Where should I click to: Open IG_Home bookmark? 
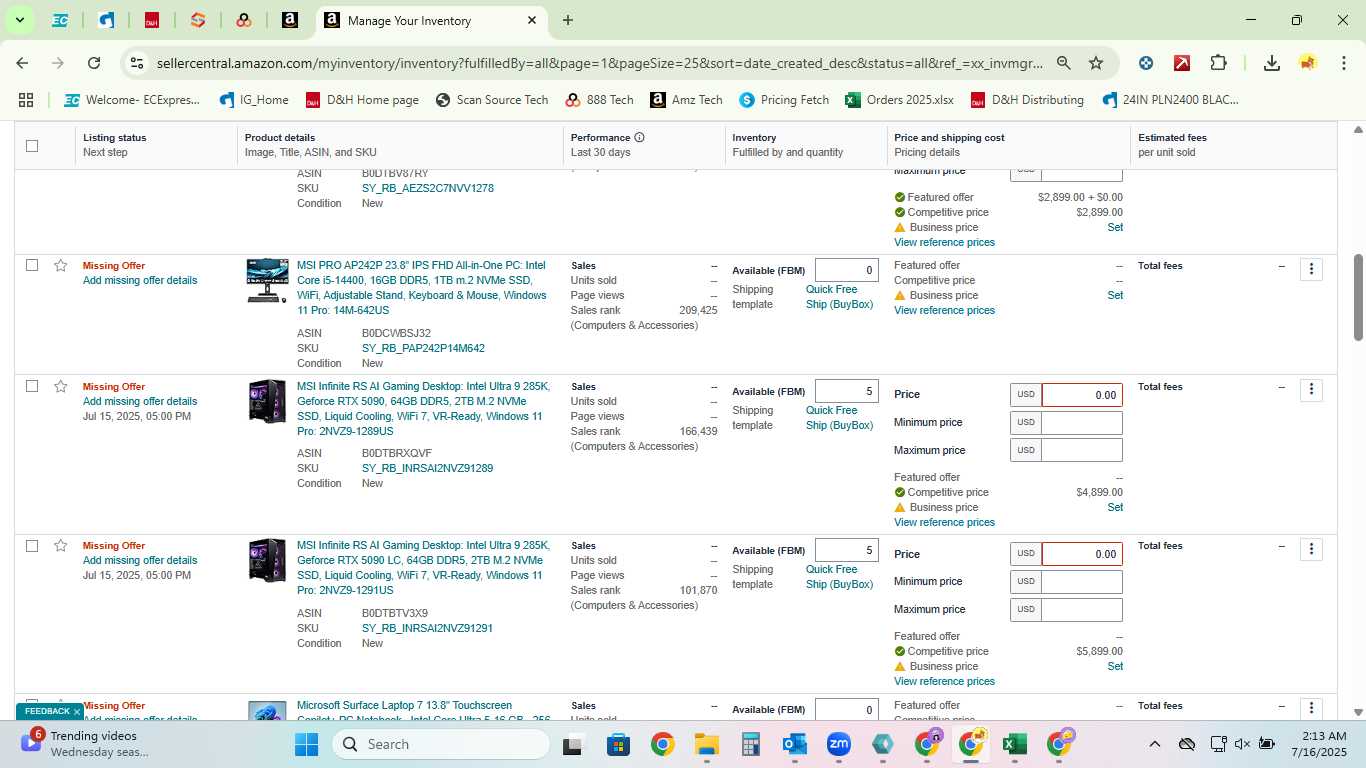(x=254, y=100)
